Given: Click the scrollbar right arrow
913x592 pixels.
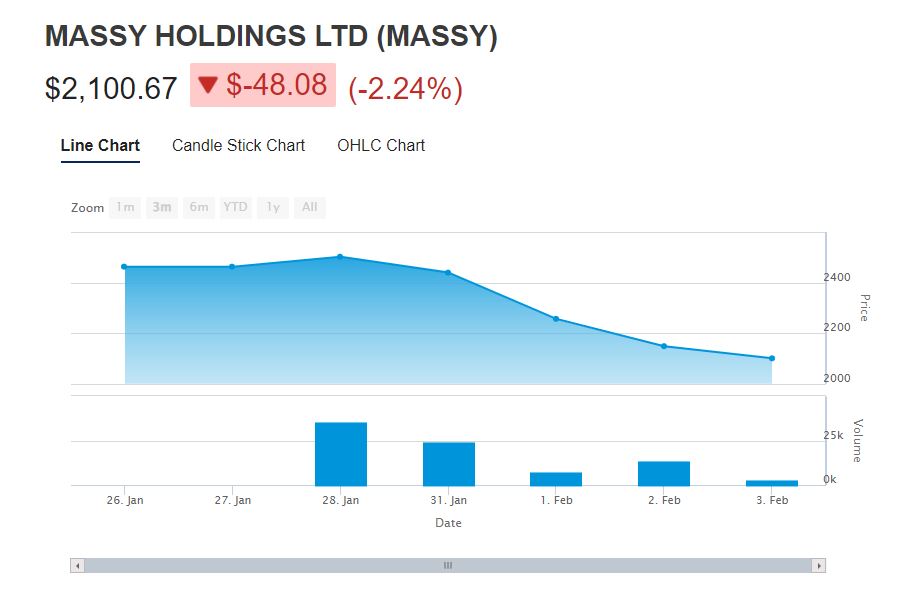Looking at the screenshot, I should click(x=819, y=566).
